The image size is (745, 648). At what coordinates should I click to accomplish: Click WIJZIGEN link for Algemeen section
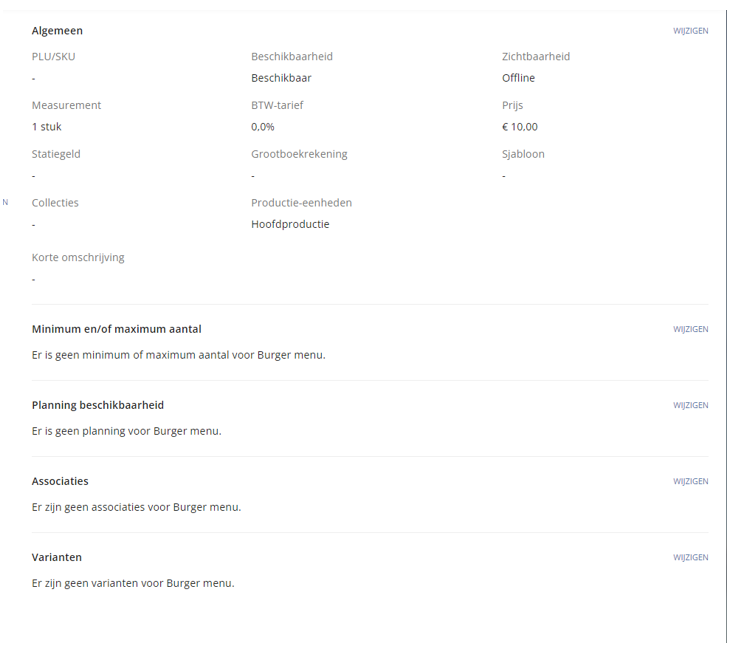click(x=690, y=31)
